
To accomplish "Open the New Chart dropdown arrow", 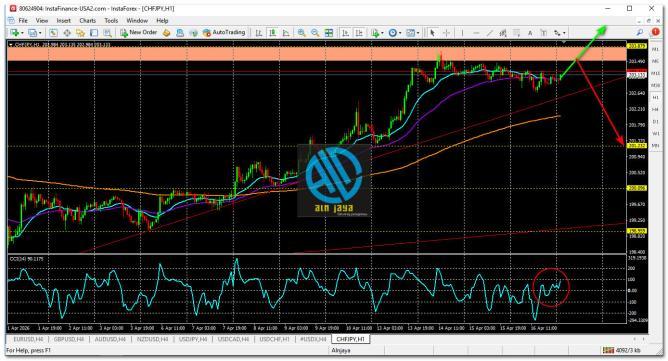I will [22, 33].
